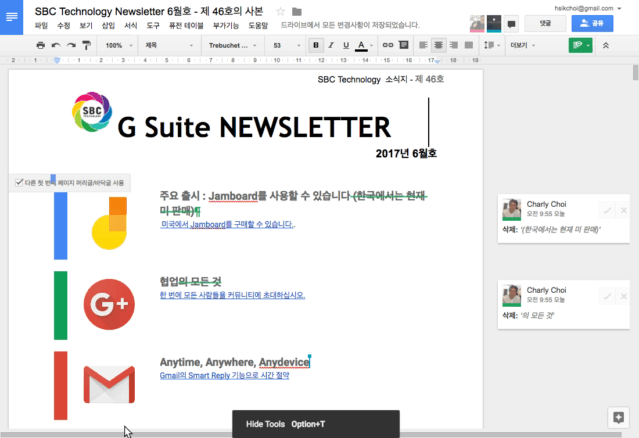Follow the 한 번에 모든 사람들을 커뮤니티에 초대 link
Screen dimensions: 639x438
click(x=232, y=295)
